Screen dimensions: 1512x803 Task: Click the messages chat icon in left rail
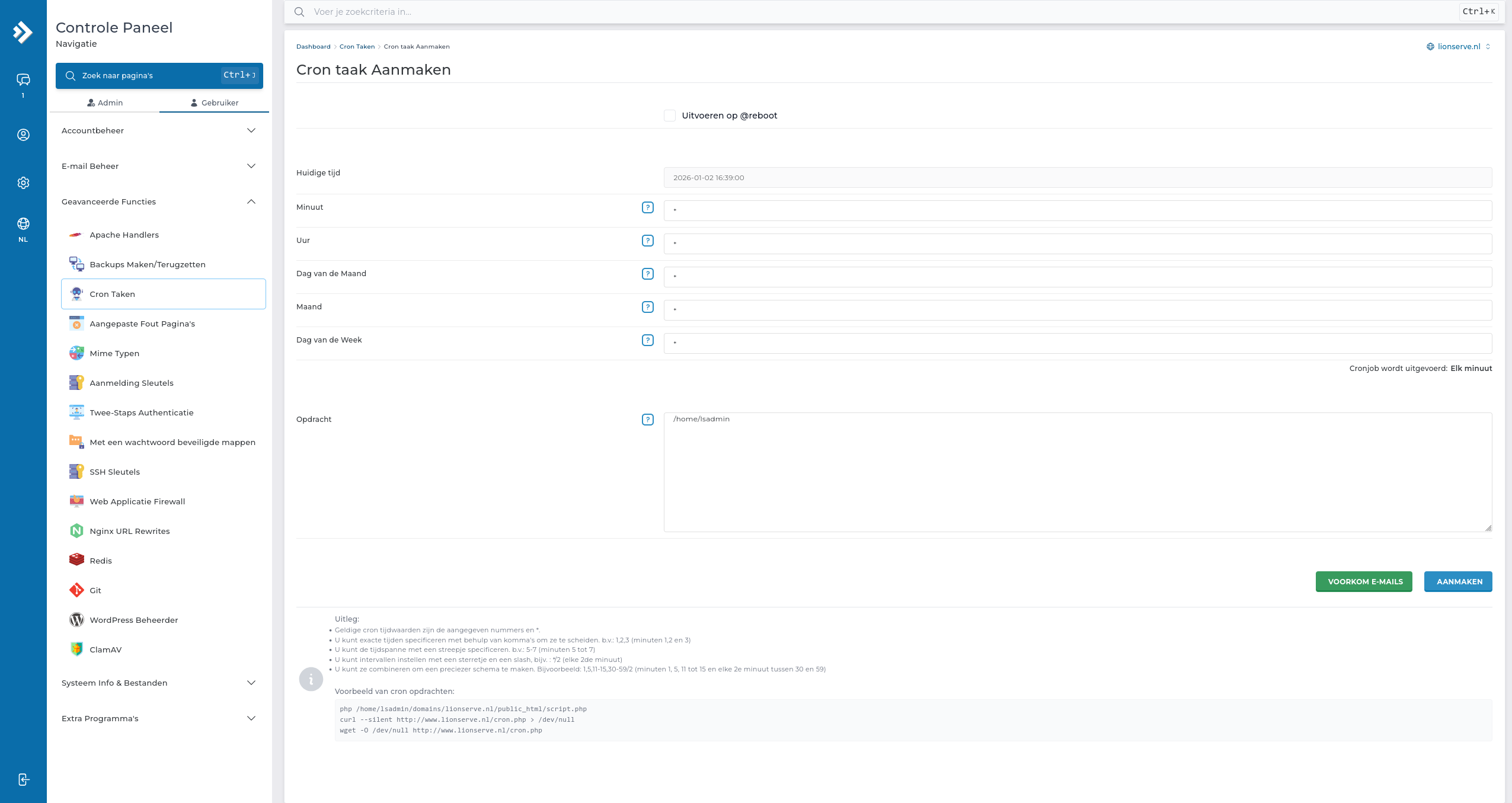coord(23,80)
